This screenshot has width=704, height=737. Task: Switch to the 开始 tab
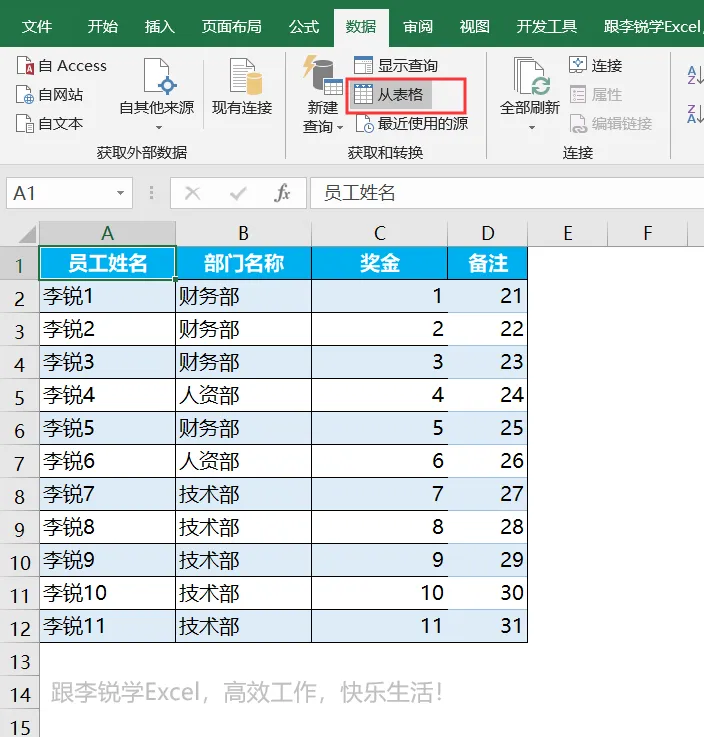pos(102,27)
